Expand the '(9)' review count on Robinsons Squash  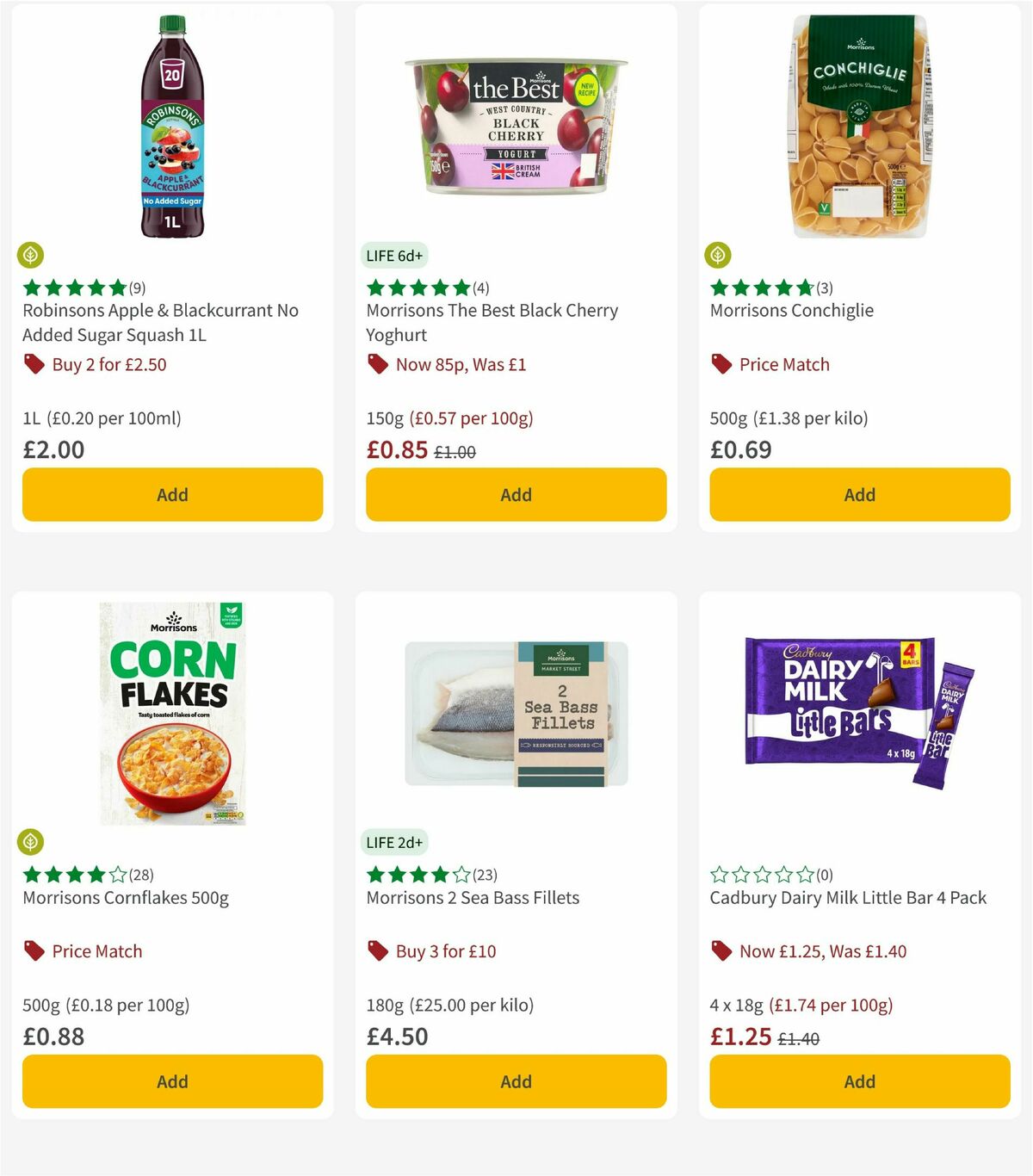click(136, 288)
